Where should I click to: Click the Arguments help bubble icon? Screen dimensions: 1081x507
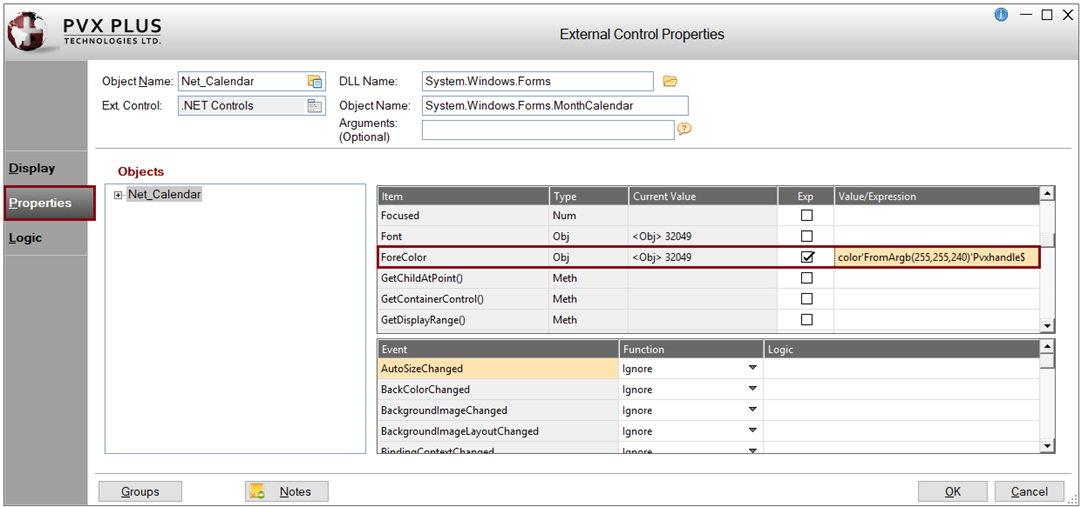[x=685, y=129]
